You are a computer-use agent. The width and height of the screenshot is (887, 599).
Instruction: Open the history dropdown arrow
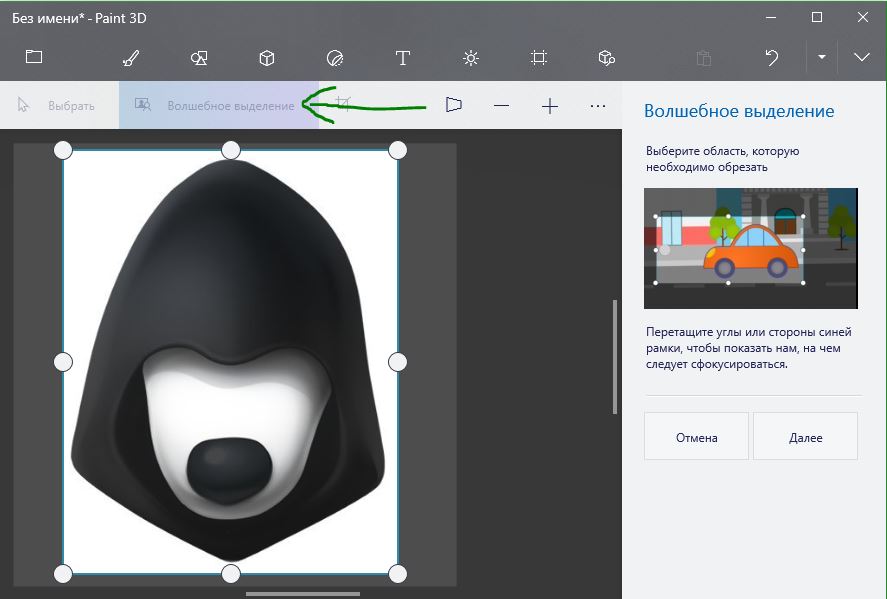[x=822, y=57]
